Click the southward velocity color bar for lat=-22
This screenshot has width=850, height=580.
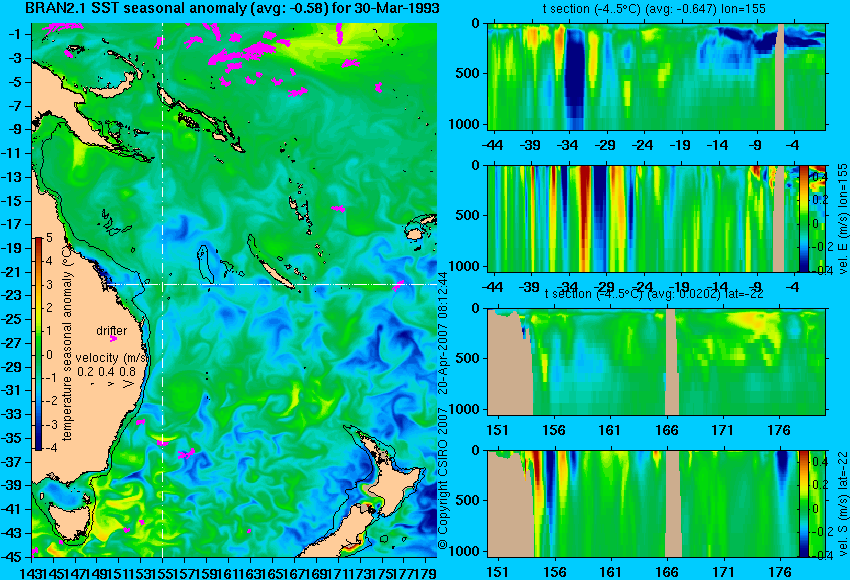(803, 504)
